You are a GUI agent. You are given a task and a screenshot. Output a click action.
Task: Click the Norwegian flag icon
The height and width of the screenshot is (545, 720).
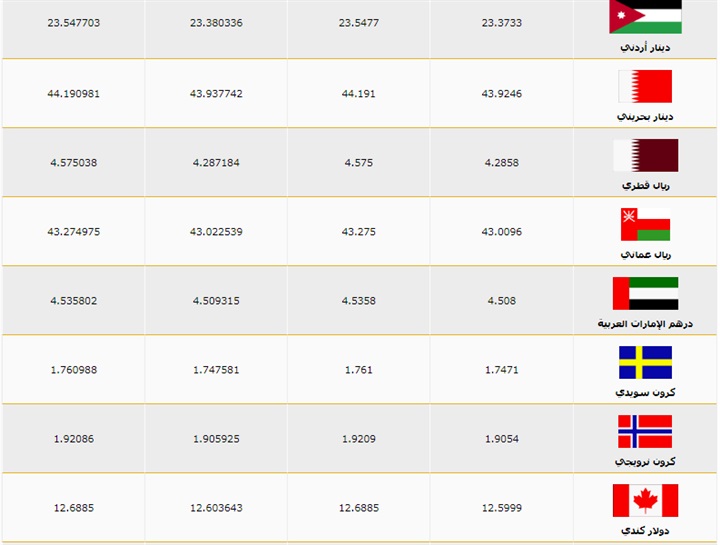coord(645,431)
